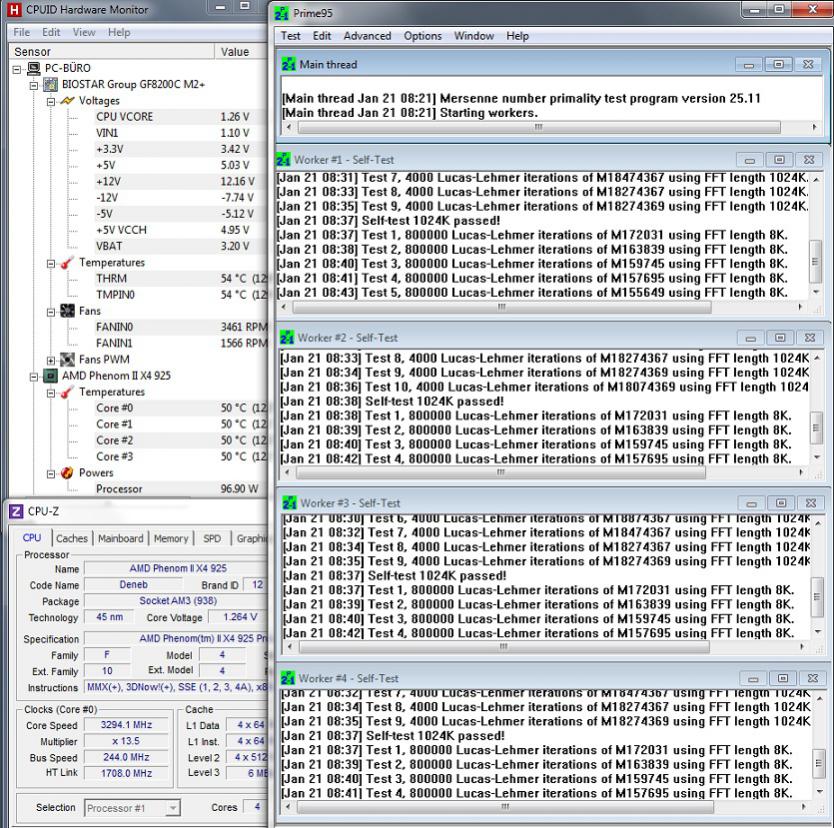Click Worker #2 horizontal scrollbar thumb
Screen dimensions: 834x828
coord(501,472)
